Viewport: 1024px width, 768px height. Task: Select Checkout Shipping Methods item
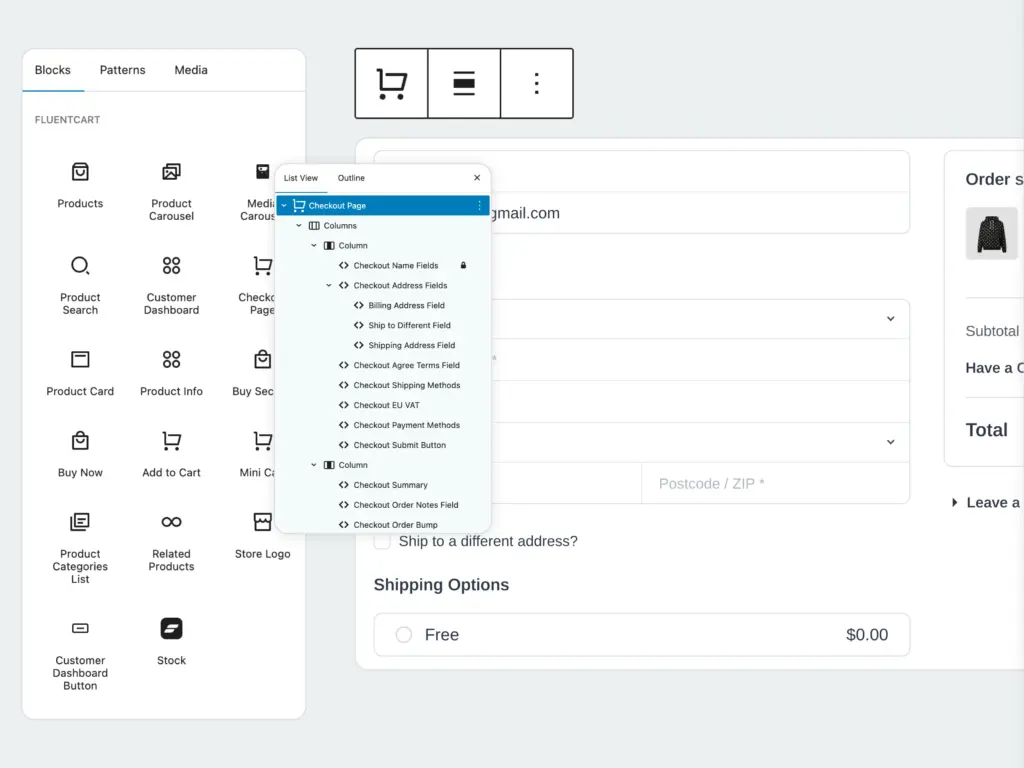(x=383, y=385)
